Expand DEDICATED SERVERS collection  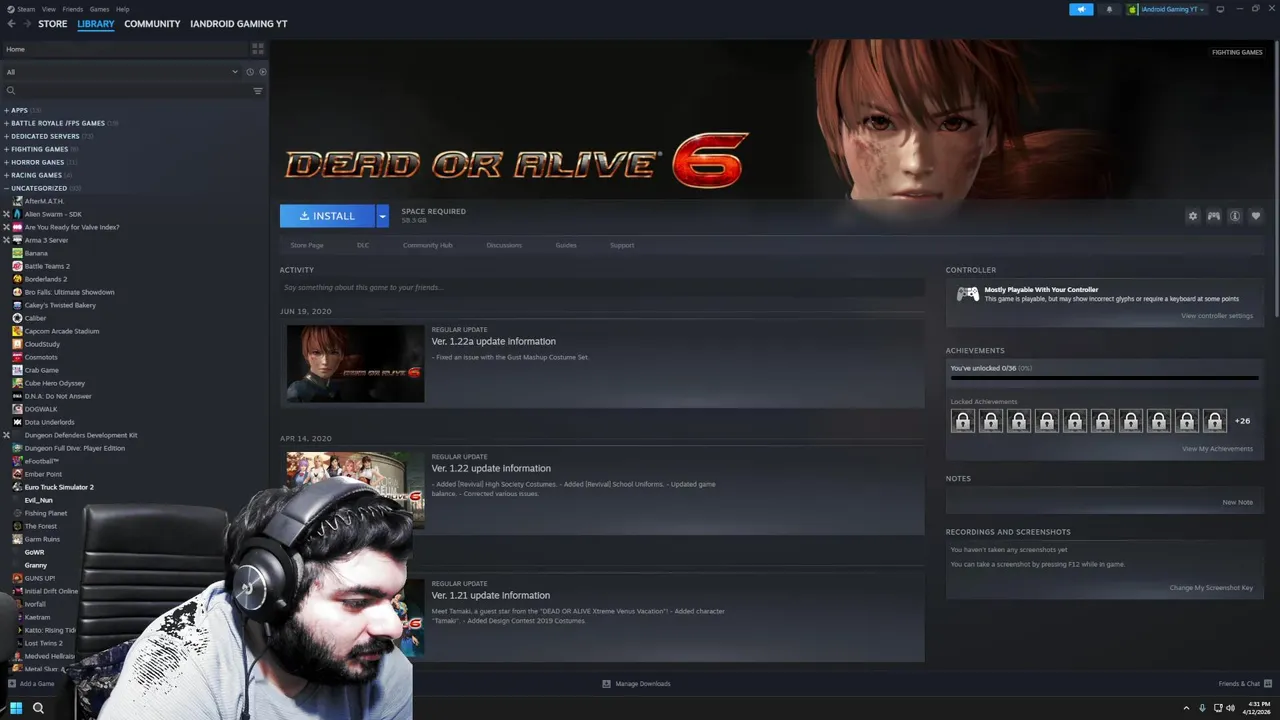click(6, 136)
